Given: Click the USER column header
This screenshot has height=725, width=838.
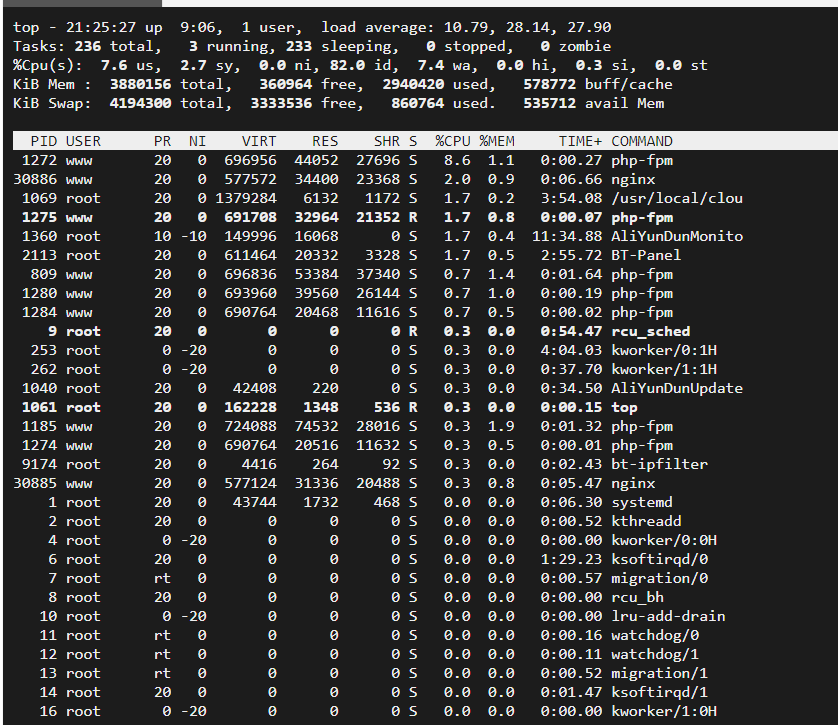Looking at the screenshot, I should point(83,141).
